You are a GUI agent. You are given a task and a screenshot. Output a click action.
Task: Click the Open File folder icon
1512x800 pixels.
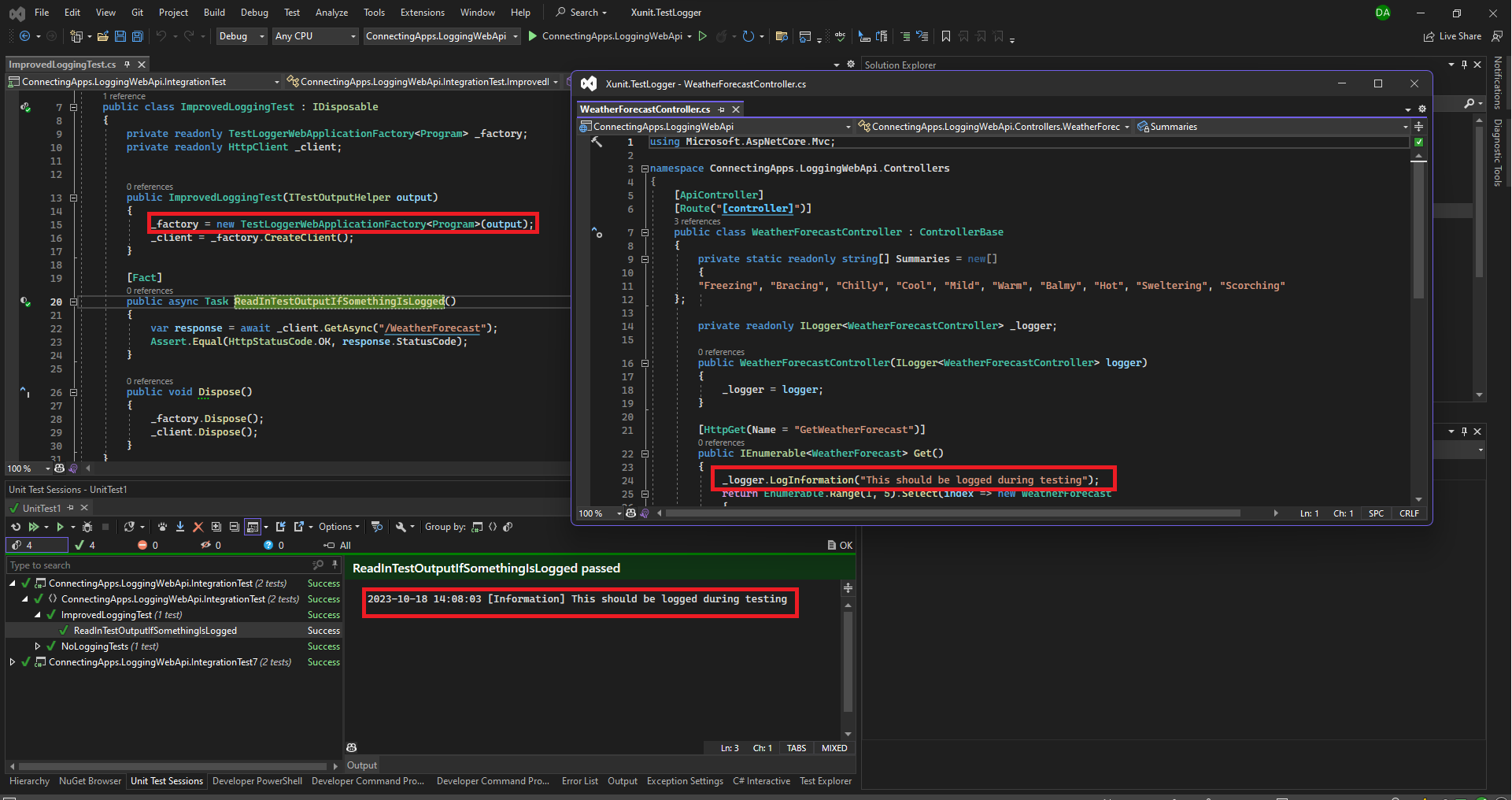click(x=102, y=36)
